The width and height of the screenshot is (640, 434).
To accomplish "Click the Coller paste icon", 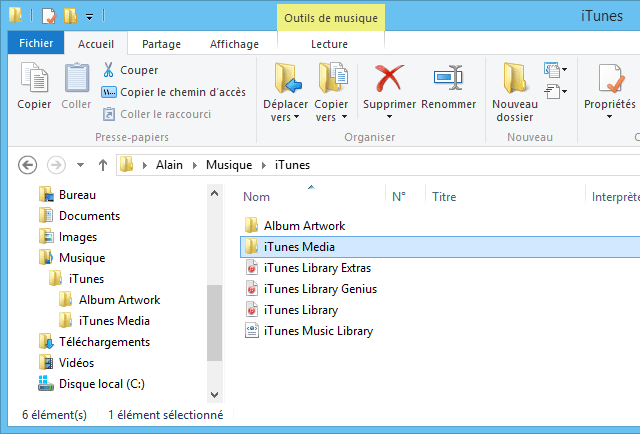I will 76,78.
